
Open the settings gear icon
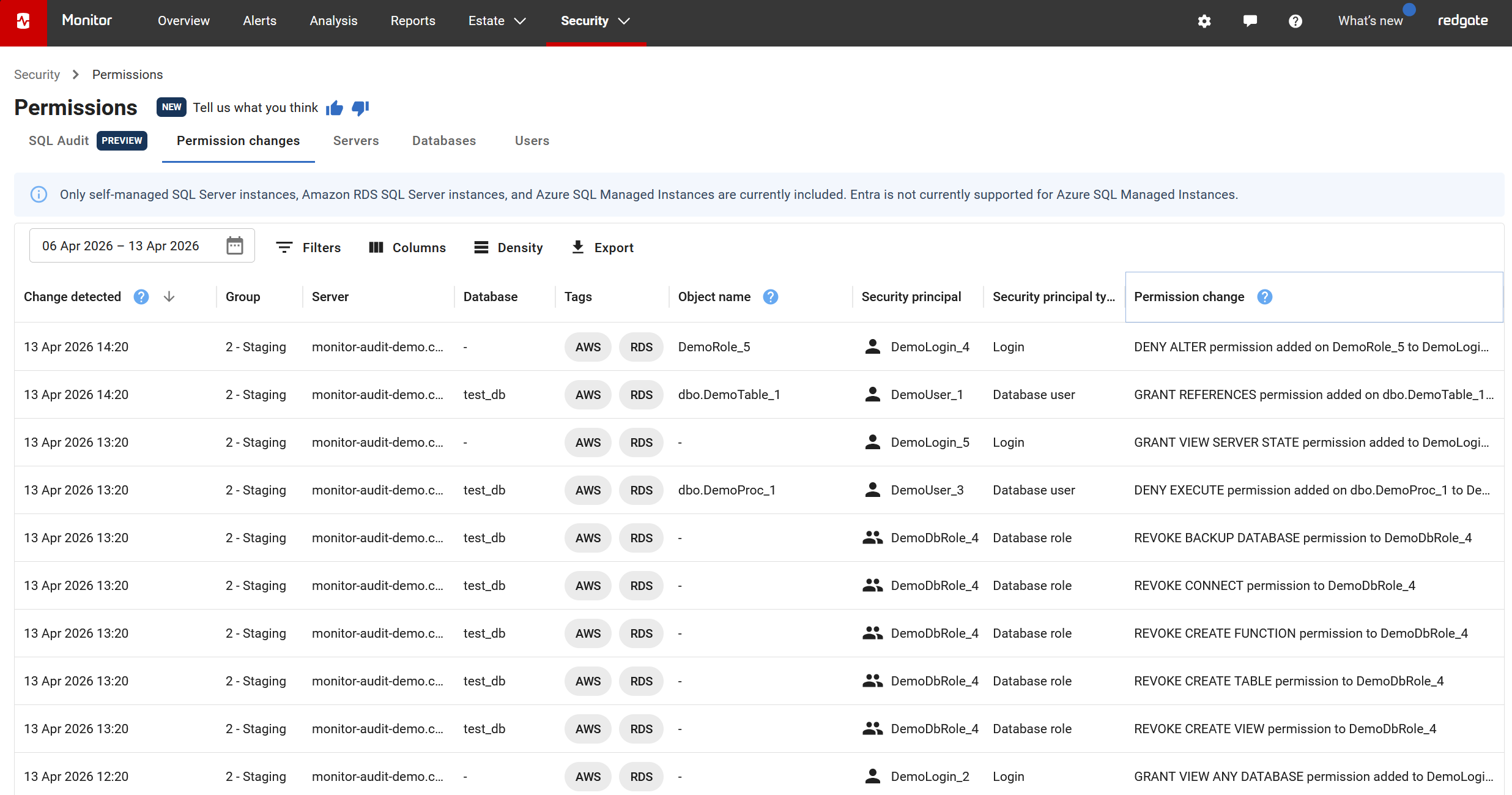(x=1204, y=21)
